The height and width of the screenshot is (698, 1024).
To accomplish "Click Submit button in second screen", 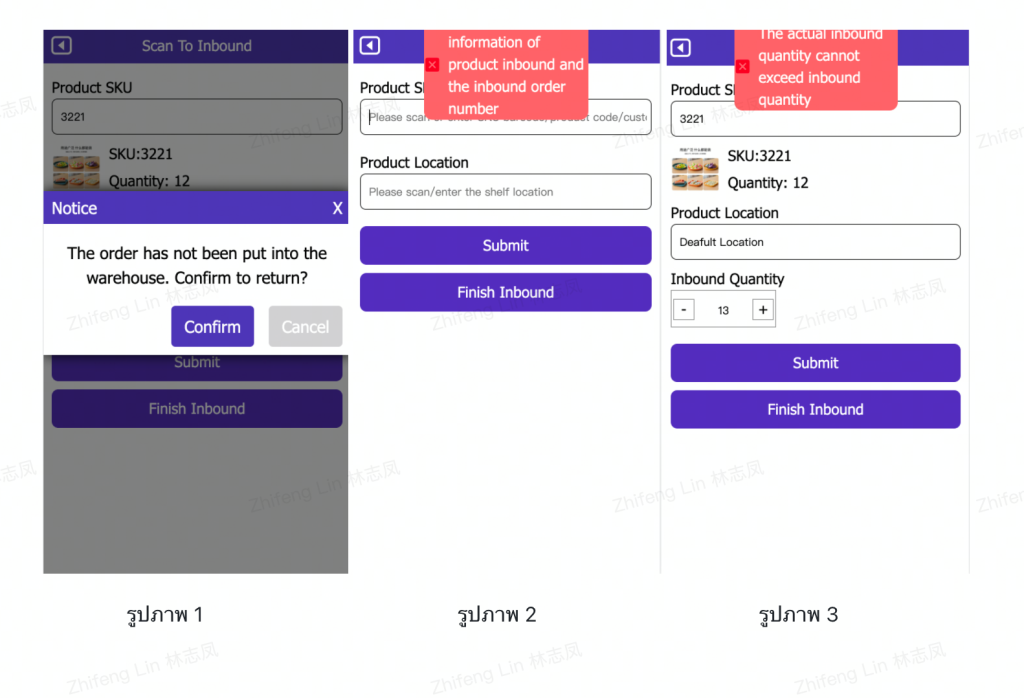I will coord(505,246).
